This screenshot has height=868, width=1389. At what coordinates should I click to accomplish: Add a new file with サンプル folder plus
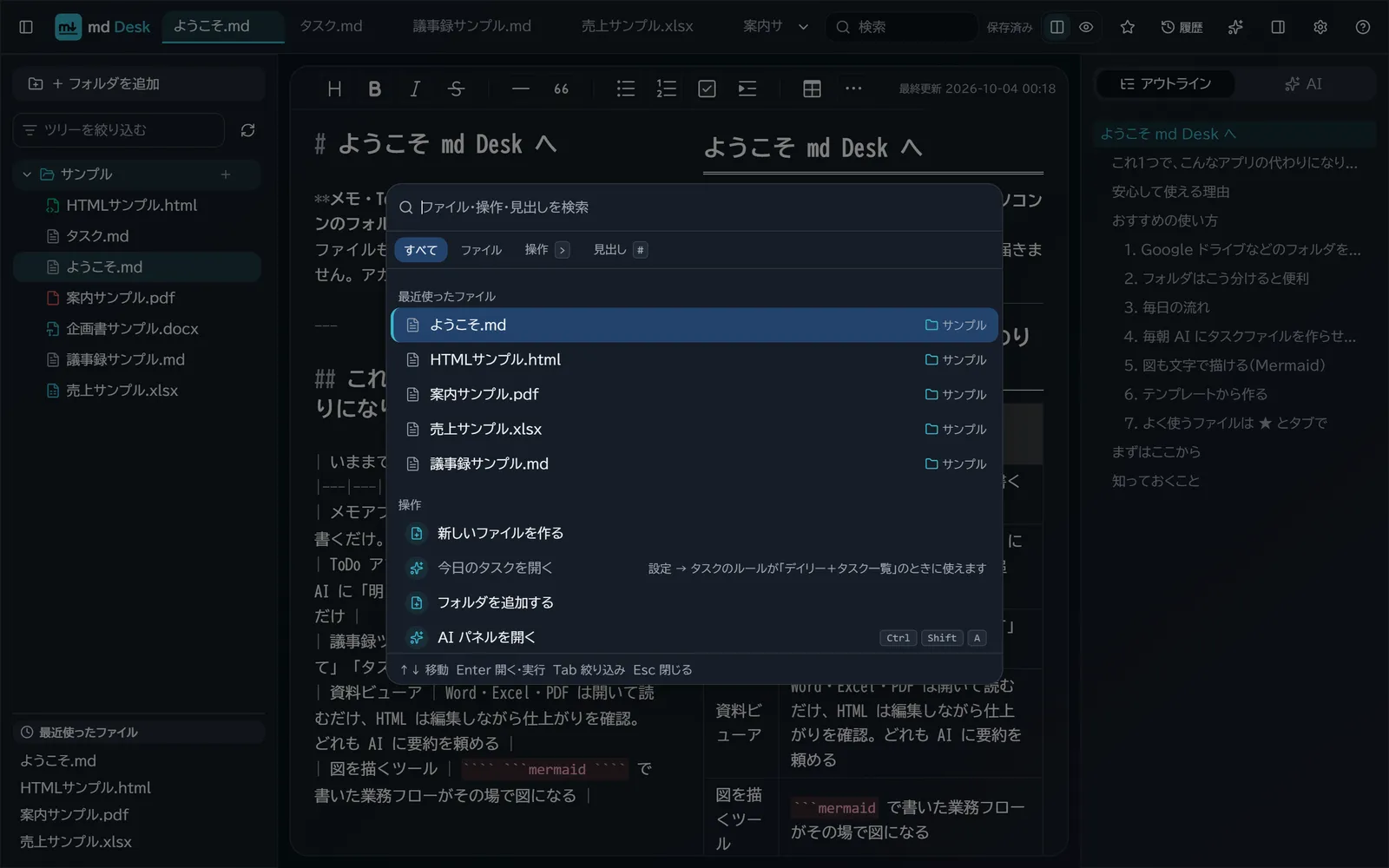point(226,174)
